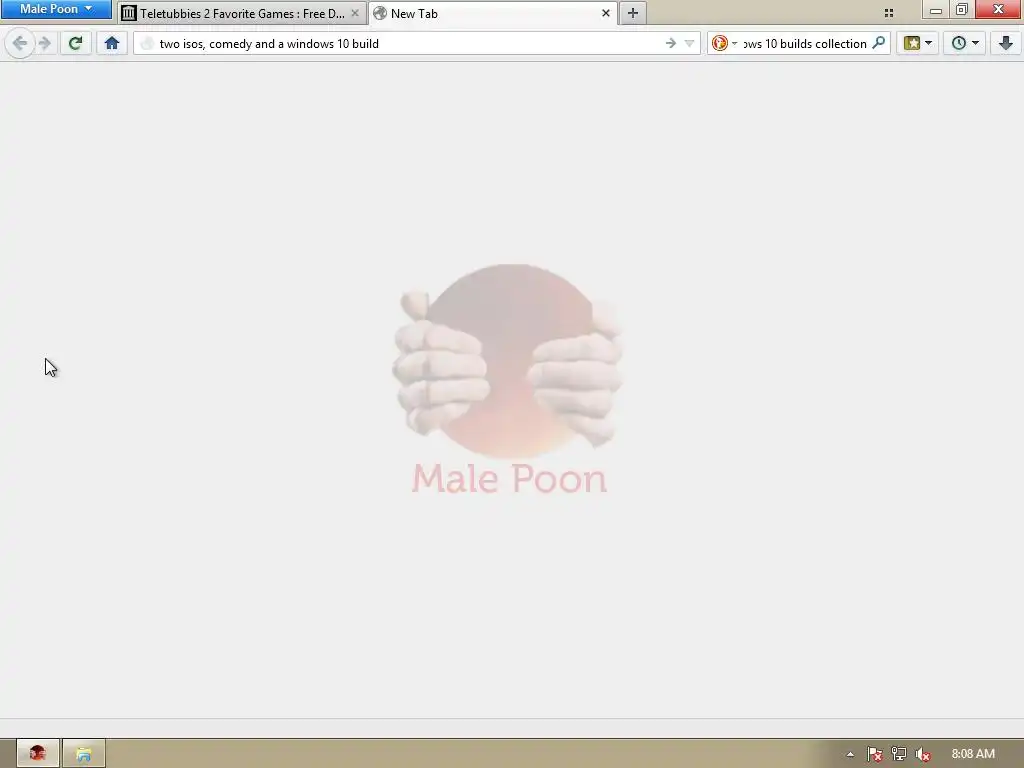Screen dimensions: 1024x768
Task: Click the site identity icon in the address bar
Action: 148,44
